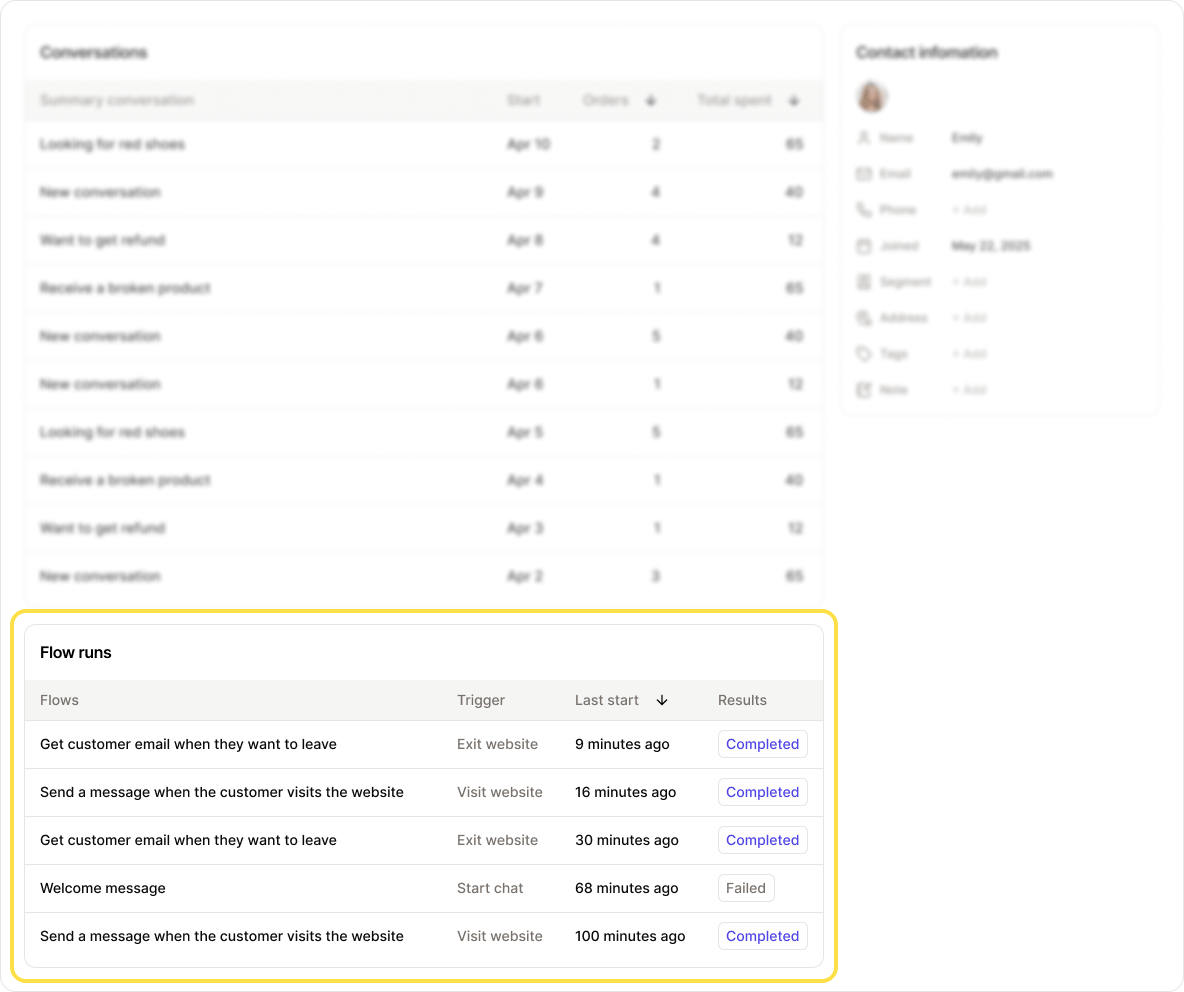Toggle sort order on Total spent column
This screenshot has width=1184, height=992.
coord(793,100)
